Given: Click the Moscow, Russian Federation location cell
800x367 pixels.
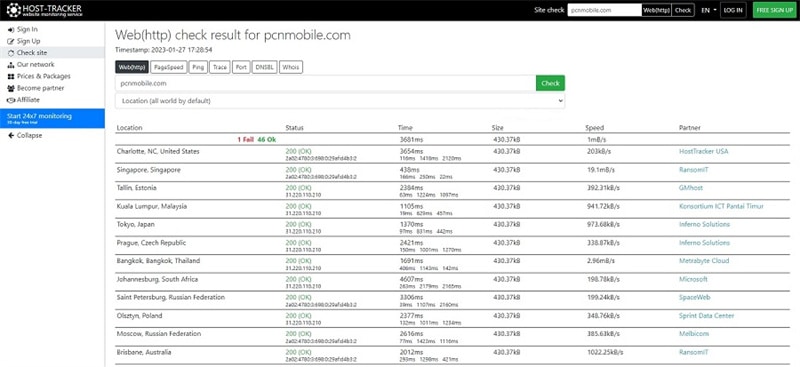Looking at the screenshot, I should 159,334.
